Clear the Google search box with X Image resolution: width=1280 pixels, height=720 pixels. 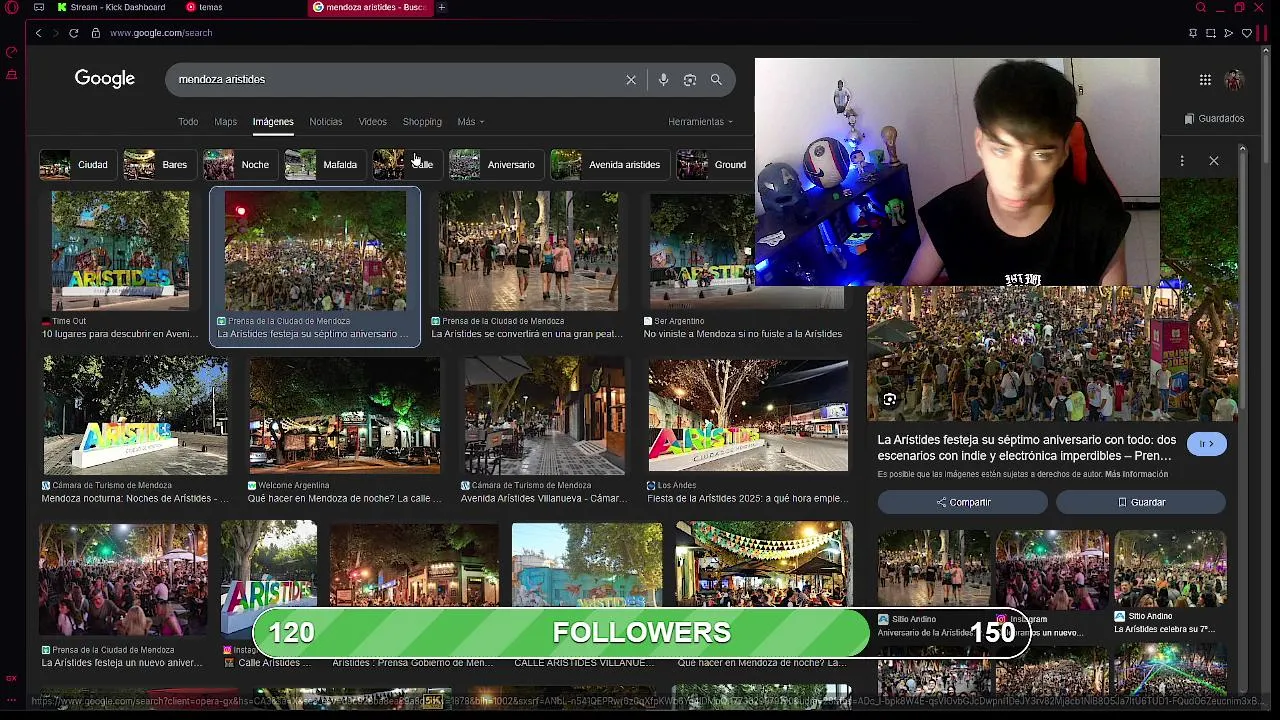click(x=631, y=79)
